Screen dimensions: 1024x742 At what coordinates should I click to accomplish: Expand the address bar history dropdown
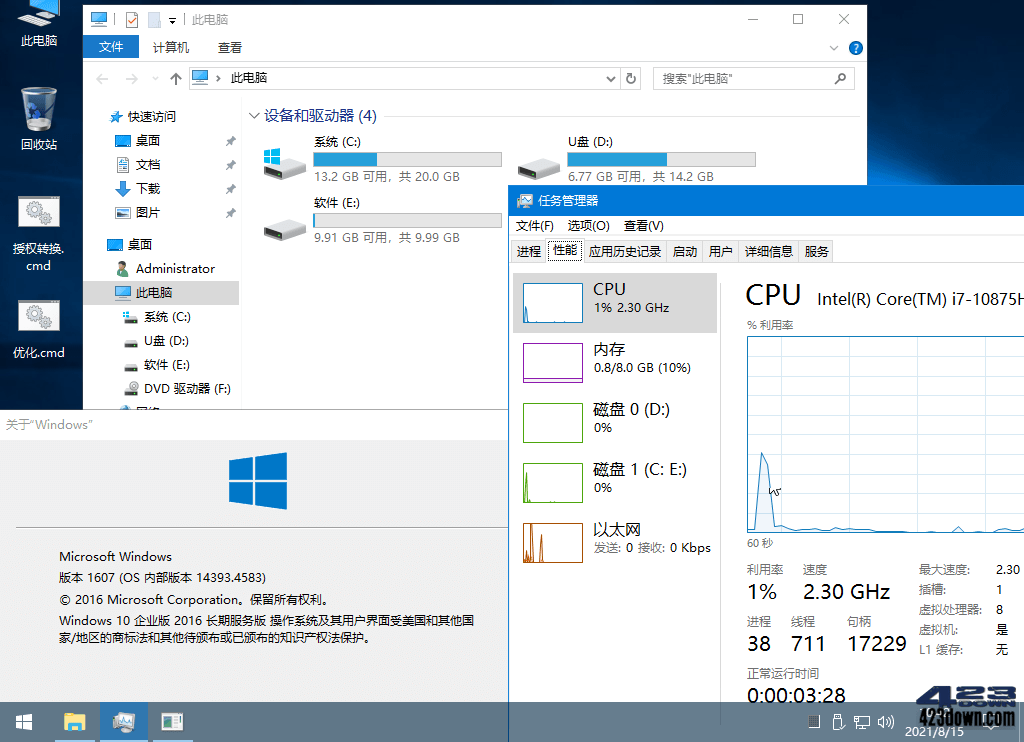[x=610, y=77]
